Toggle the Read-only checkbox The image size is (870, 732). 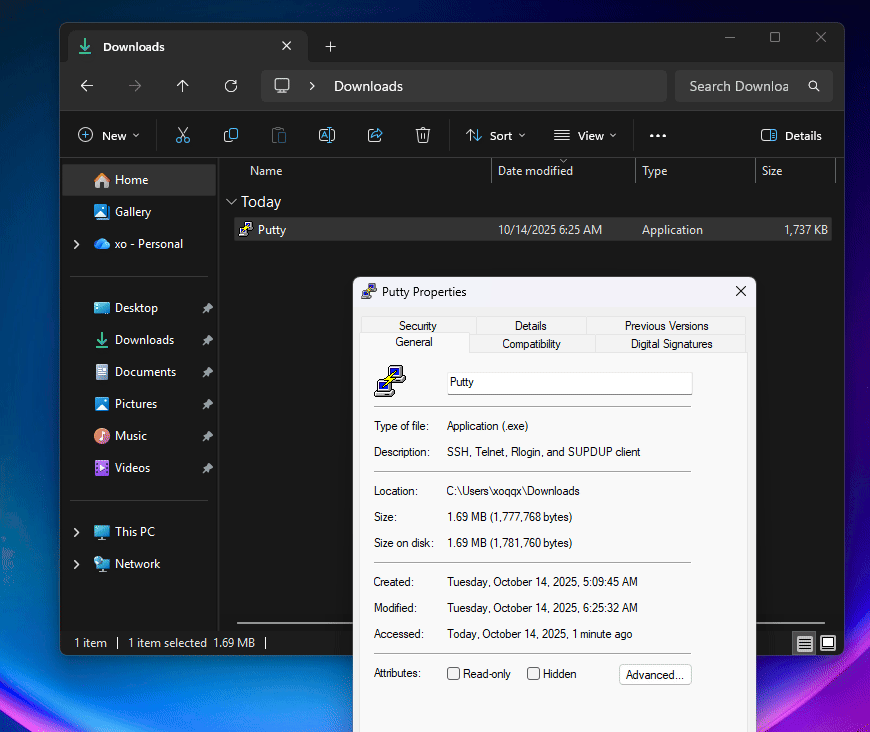point(453,674)
